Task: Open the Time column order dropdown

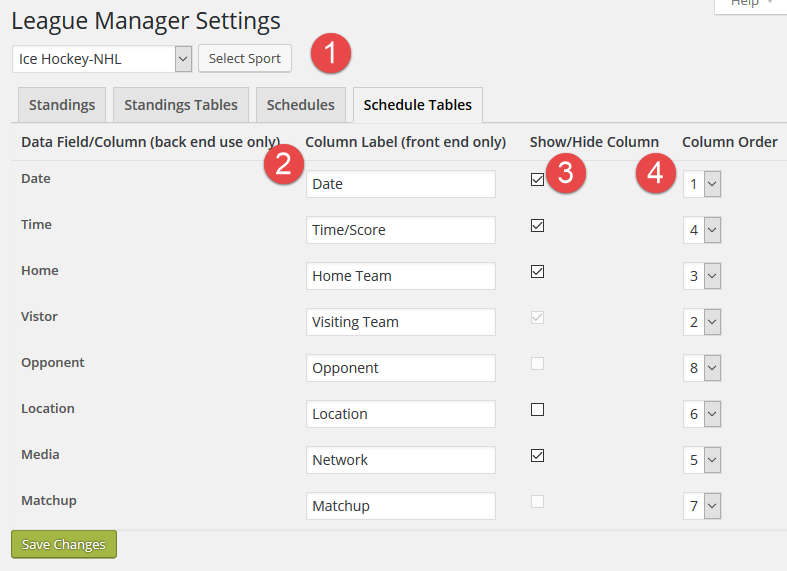Action: [702, 230]
